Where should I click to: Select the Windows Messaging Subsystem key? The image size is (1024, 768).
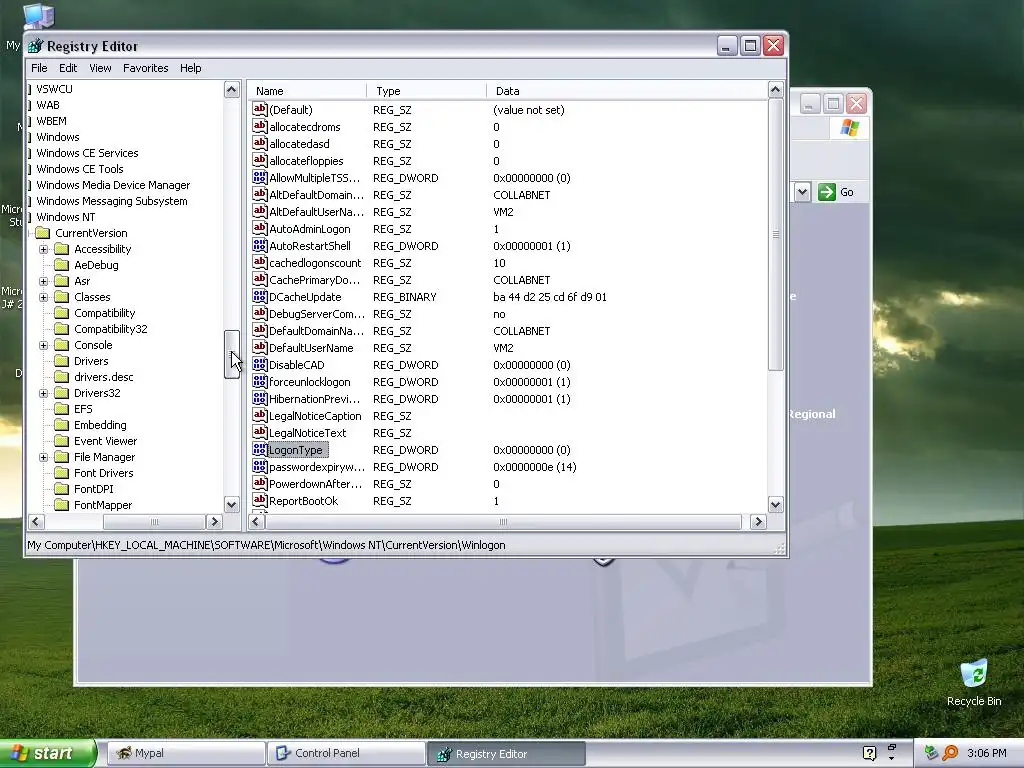(112, 201)
